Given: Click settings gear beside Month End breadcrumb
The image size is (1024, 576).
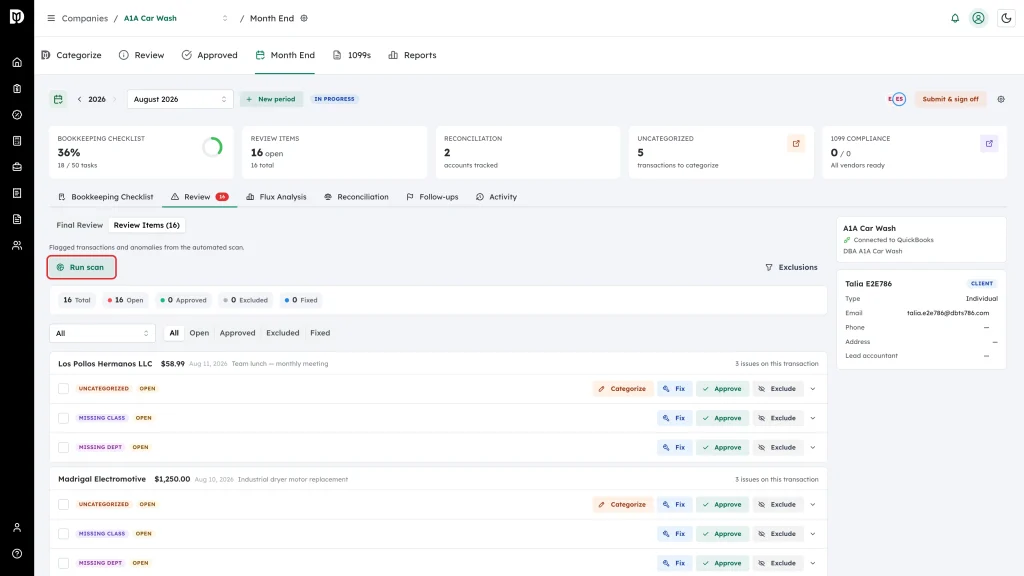Looking at the screenshot, I should click(304, 18).
